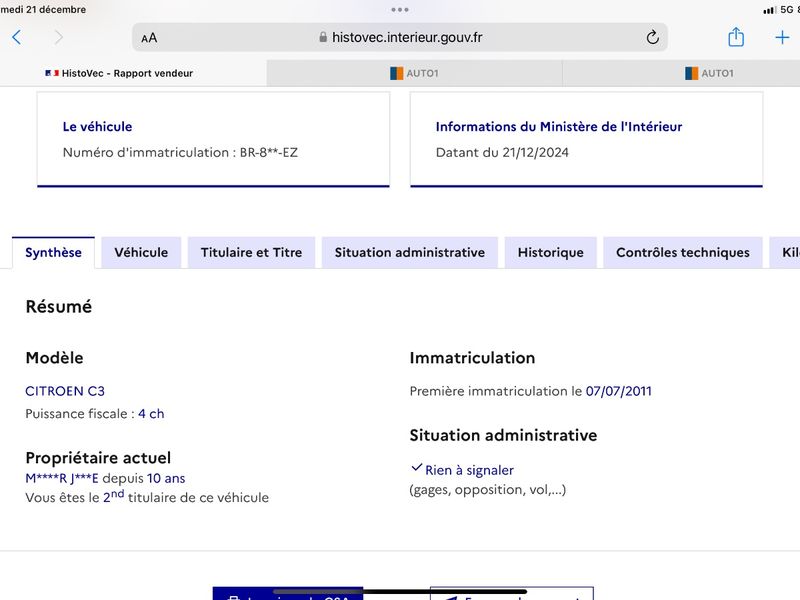
Task: Open the Safari share sheet icon
Action: point(736,37)
